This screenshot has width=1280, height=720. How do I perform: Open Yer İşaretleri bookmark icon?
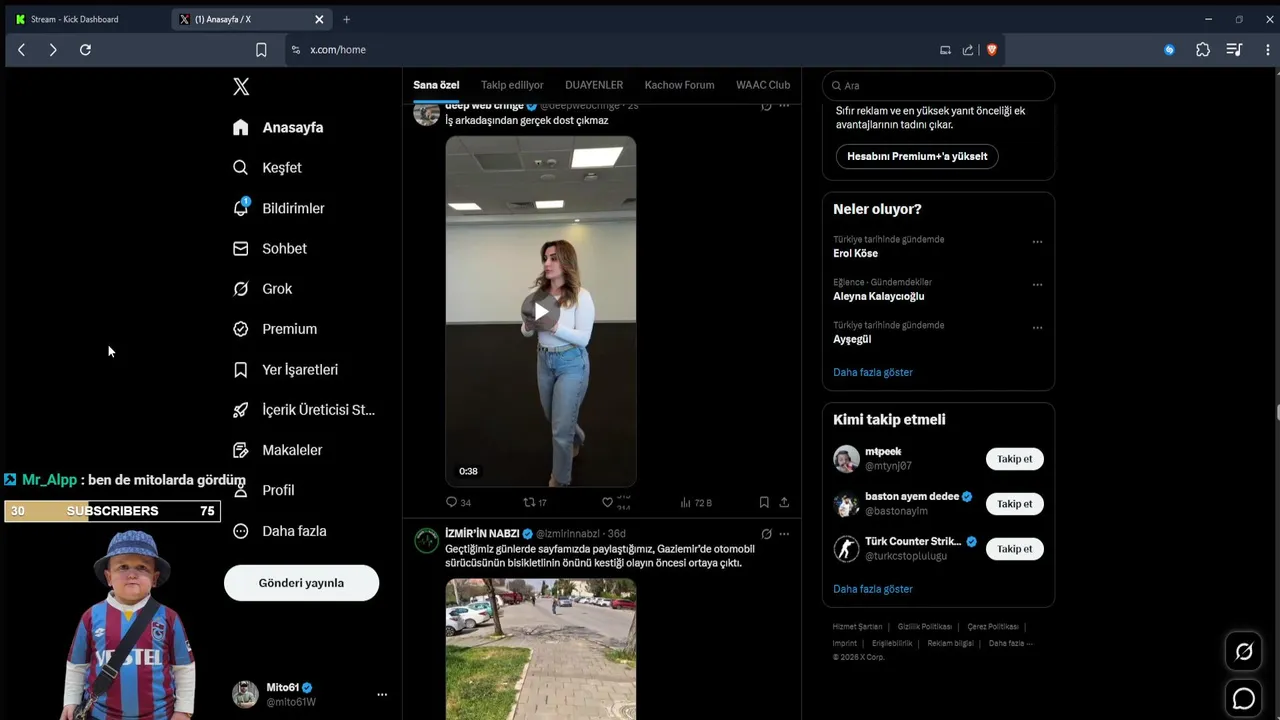[240, 370]
